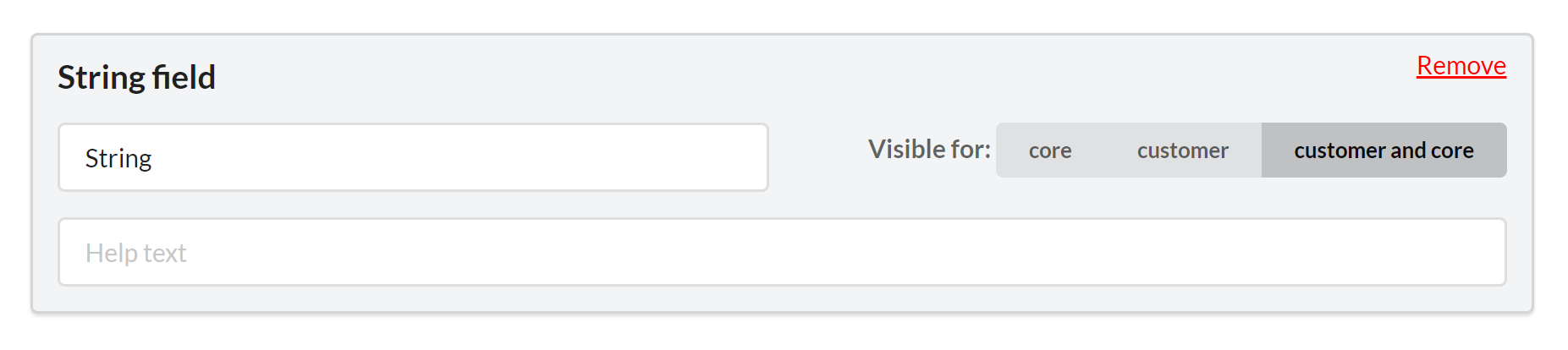The width and height of the screenshot is (1568, 350).
Task: Make the field visible for core only
Action: click(x=1049, y=150)
